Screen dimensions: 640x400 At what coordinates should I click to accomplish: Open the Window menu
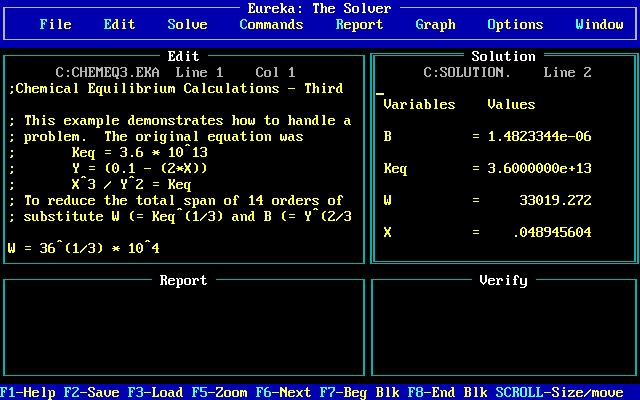click(x=600, y=24)
